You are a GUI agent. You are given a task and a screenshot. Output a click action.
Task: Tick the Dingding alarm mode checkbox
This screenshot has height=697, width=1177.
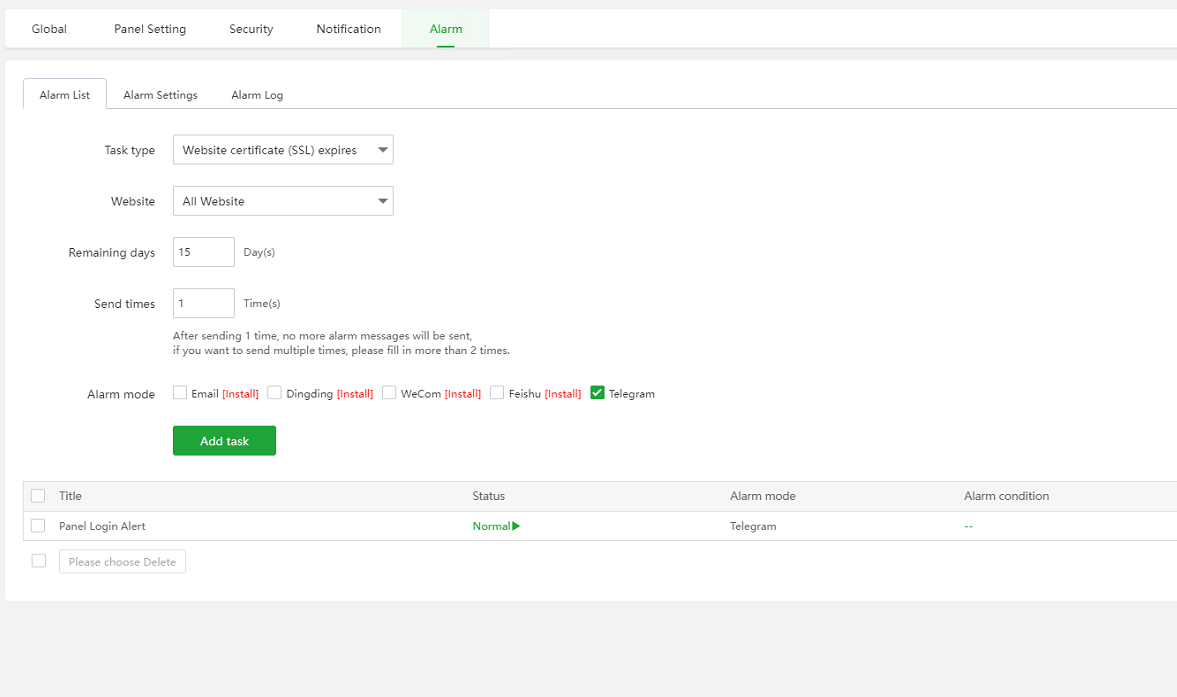[274, 393]
